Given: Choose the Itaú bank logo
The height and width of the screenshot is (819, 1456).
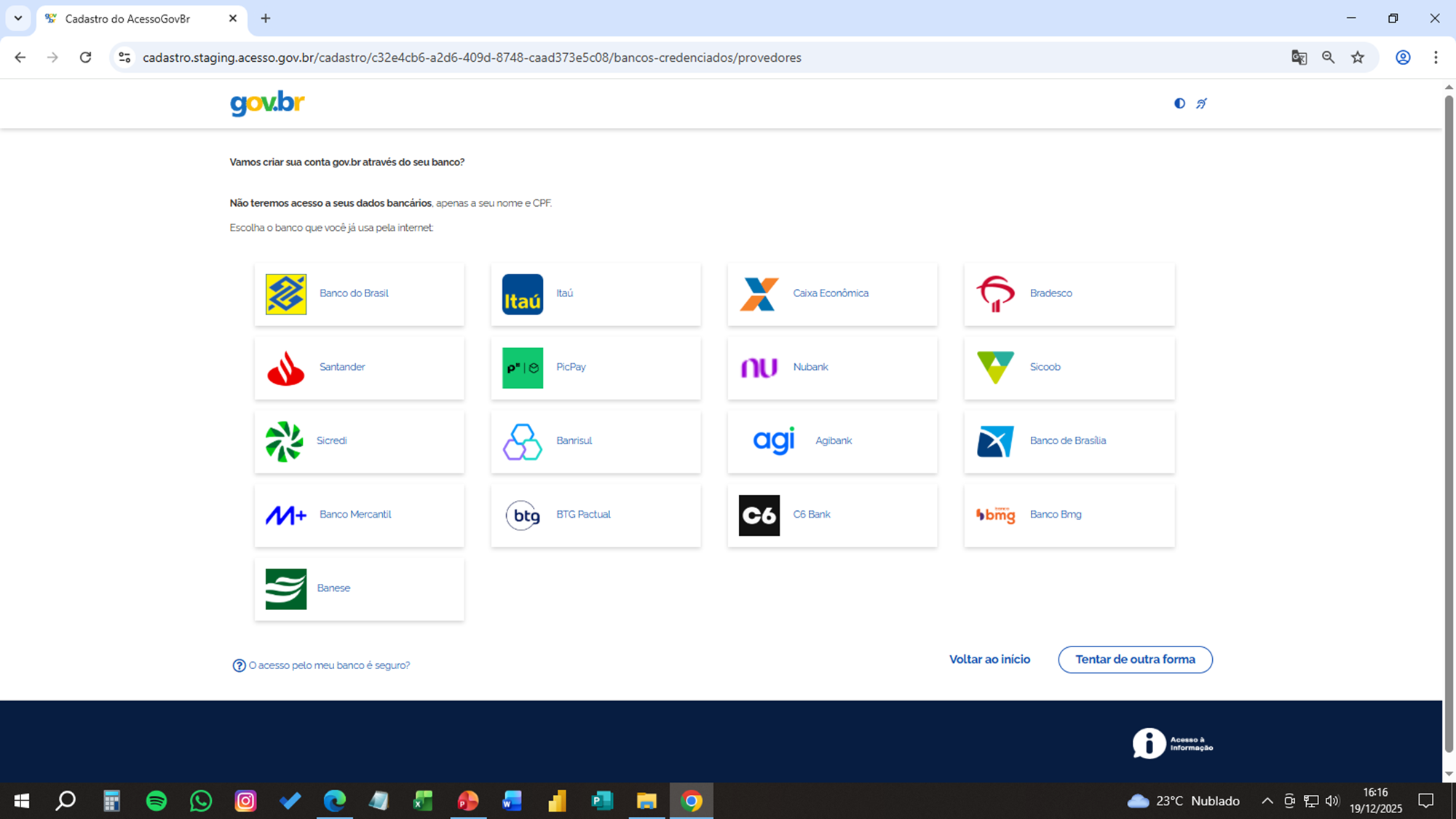Looking at the screenshot, I should pyautogui.click(x=522, y=294).
